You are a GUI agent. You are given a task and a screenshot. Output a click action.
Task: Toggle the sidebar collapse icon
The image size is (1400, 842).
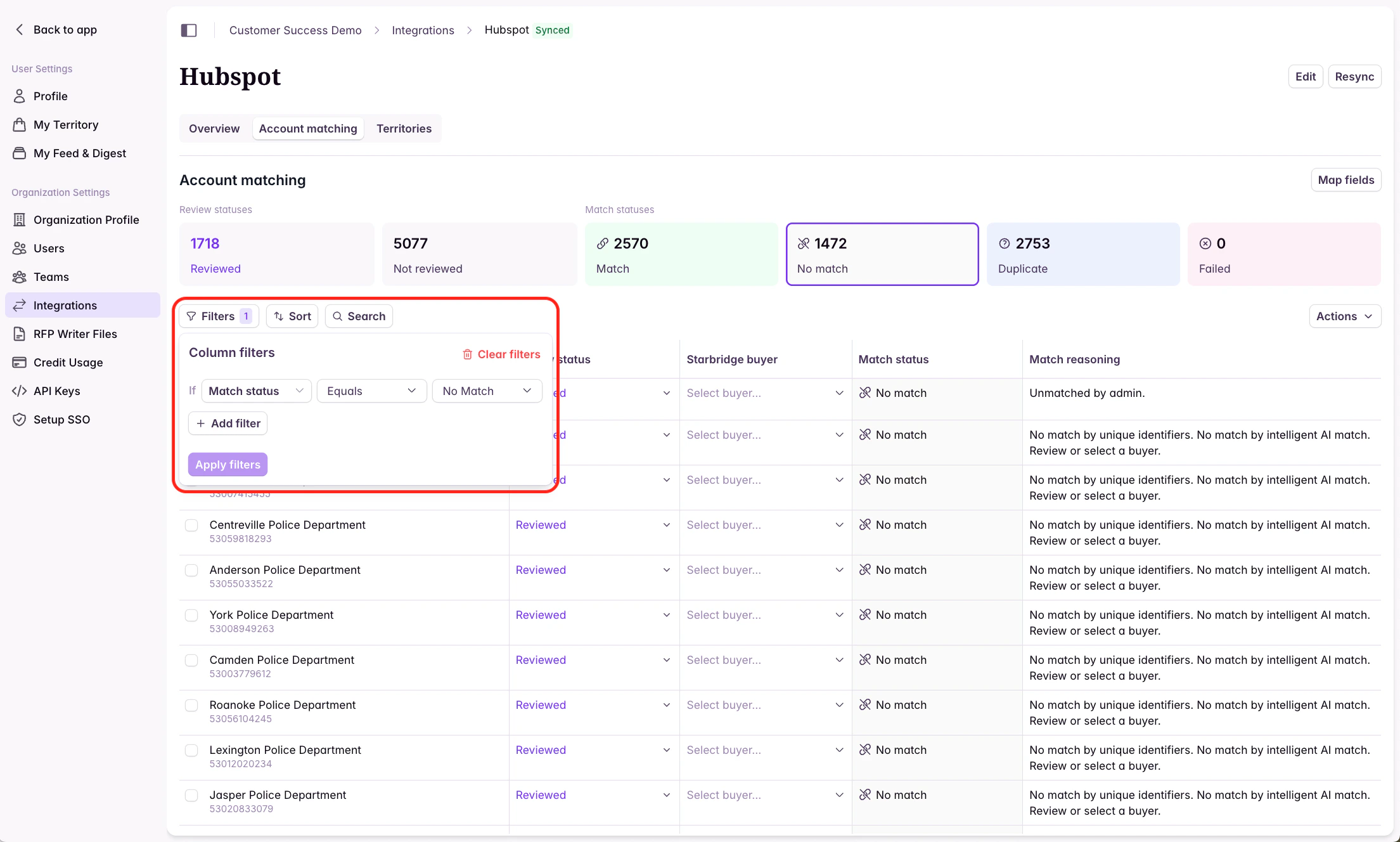(x=189, y=30)
